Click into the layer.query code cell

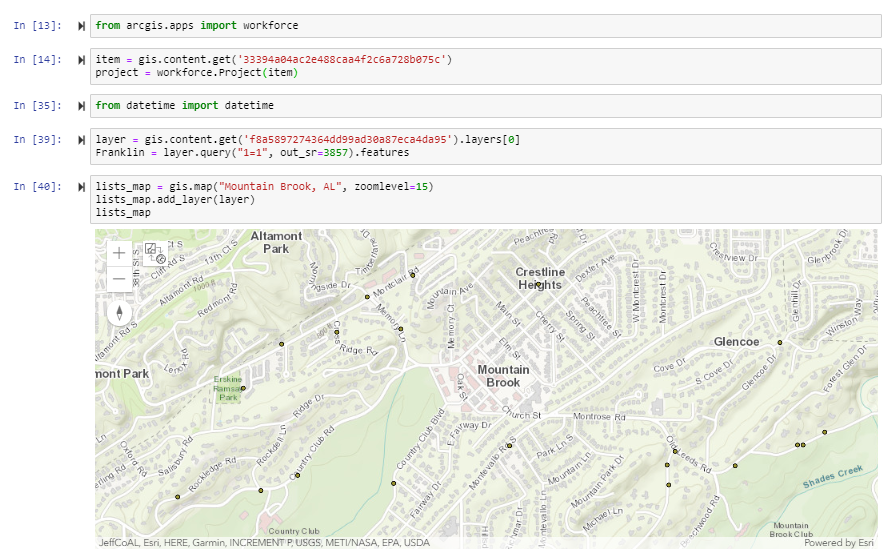tap(485, 146)
